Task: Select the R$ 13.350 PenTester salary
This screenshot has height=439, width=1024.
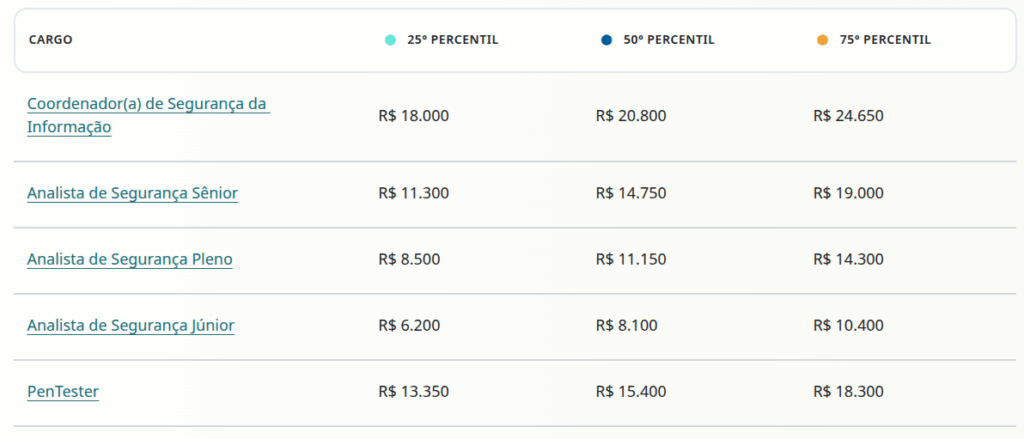Action: pos(414,391)
